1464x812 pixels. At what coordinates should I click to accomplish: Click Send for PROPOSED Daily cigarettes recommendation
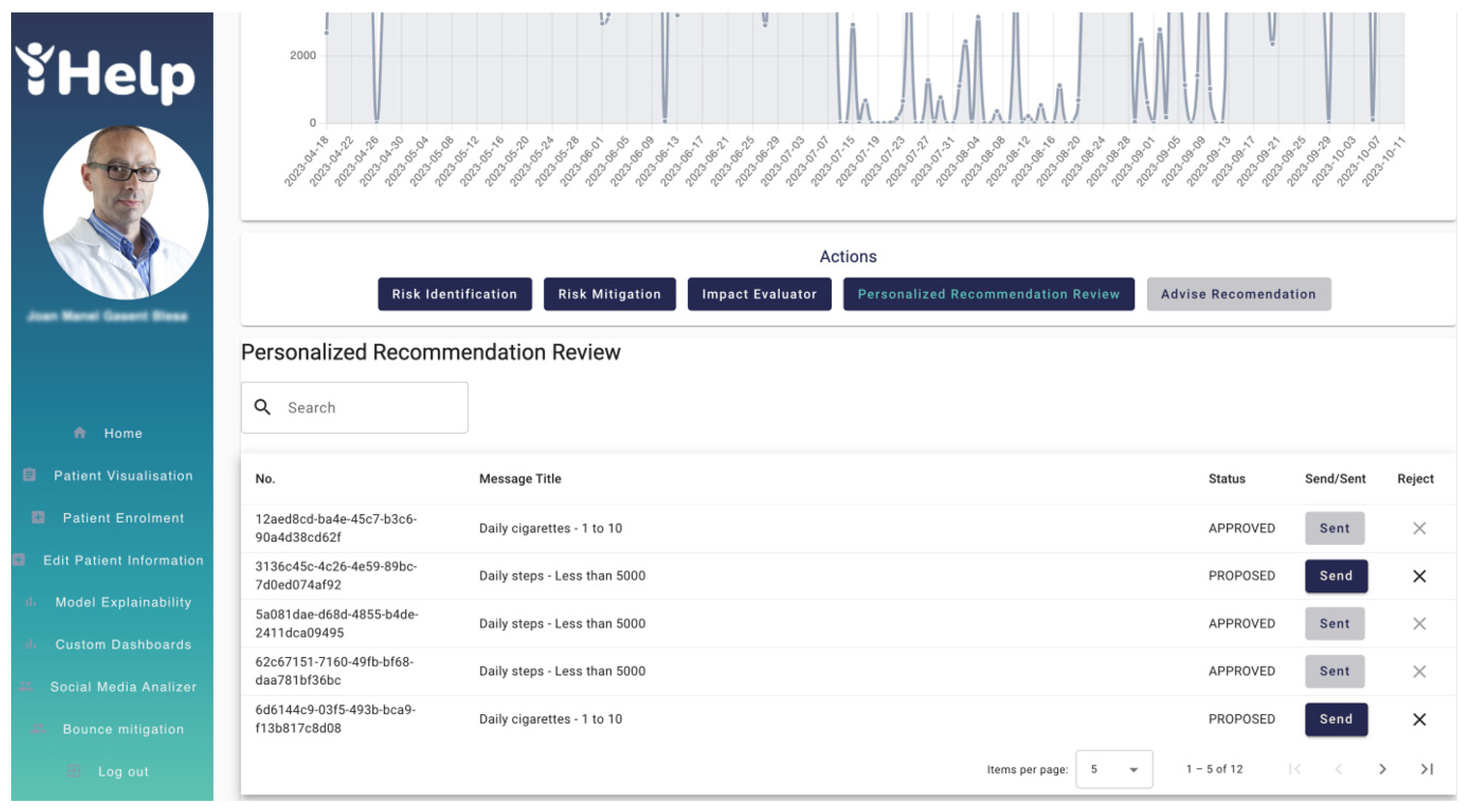click(1336, 718)
